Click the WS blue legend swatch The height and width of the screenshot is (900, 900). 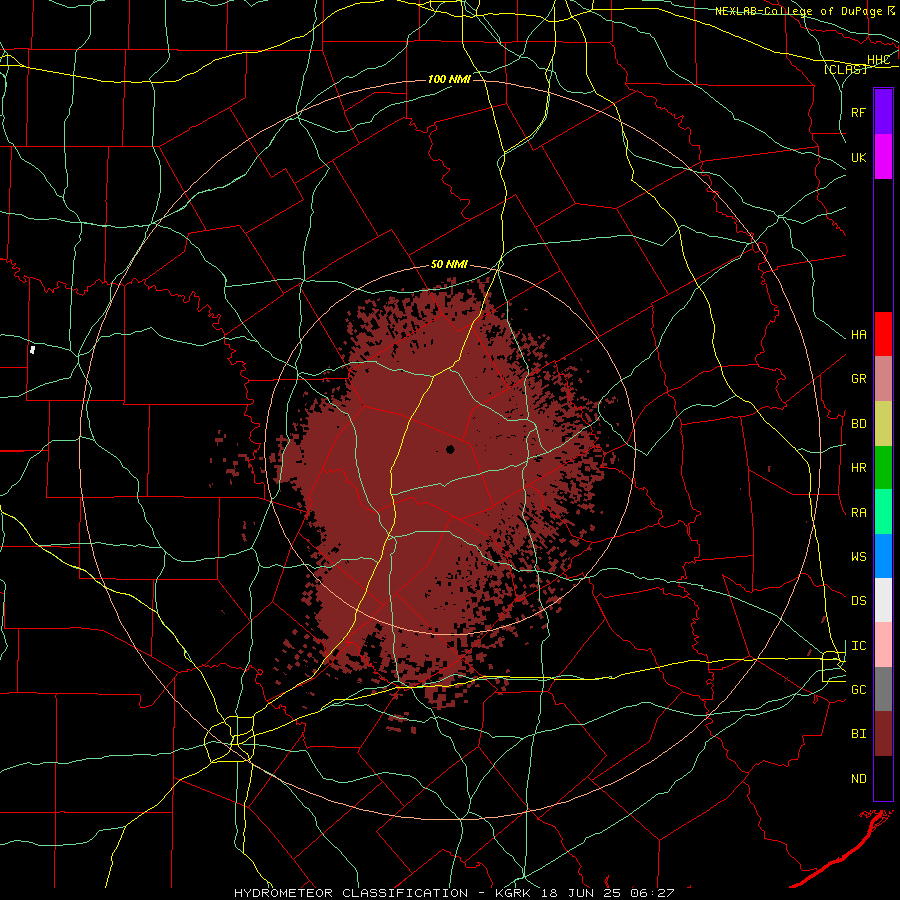pyautogui.click(x=883, y=556)
